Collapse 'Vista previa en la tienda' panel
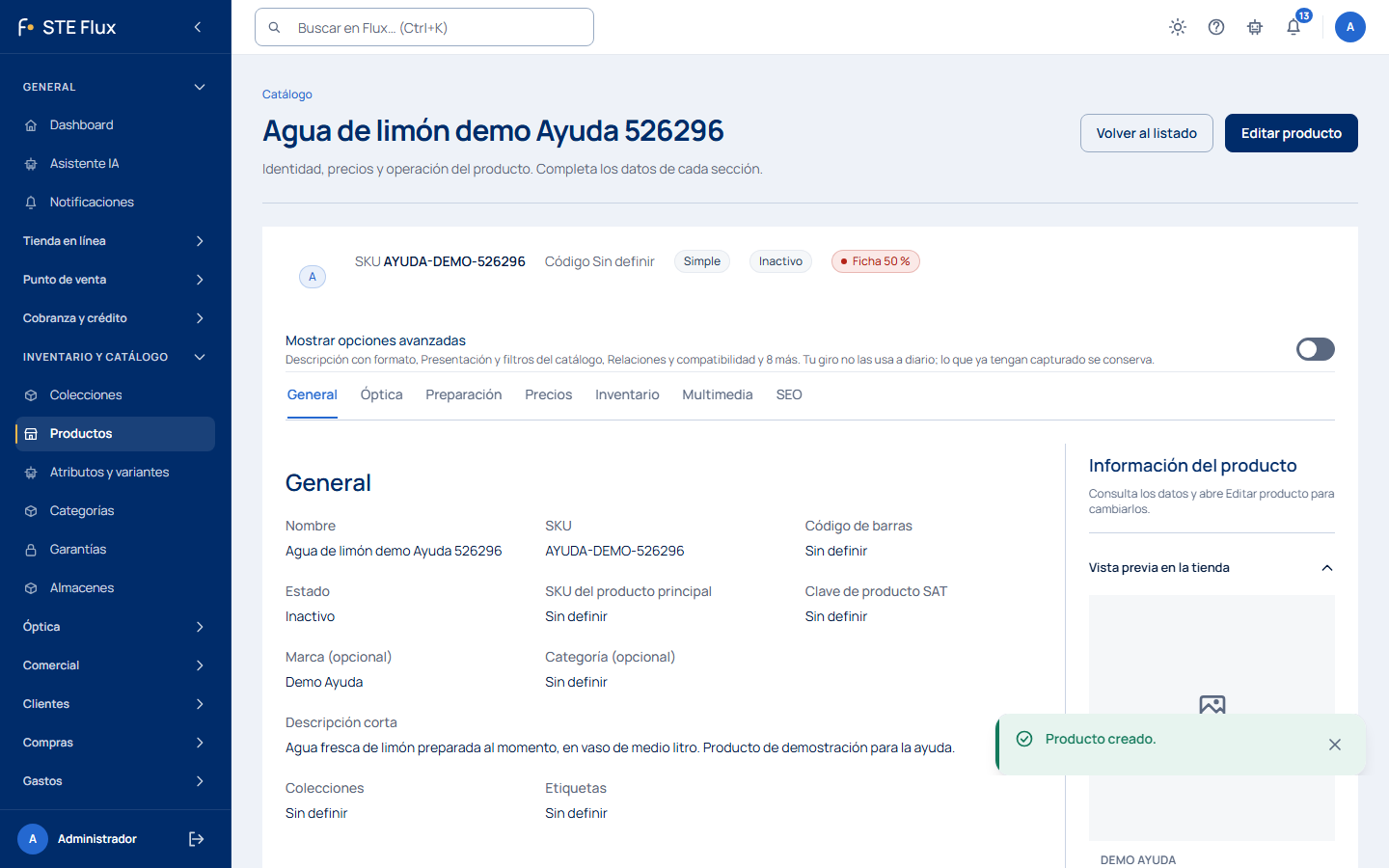This screenshot has height=868, width=1389. tap(1212, 568)
